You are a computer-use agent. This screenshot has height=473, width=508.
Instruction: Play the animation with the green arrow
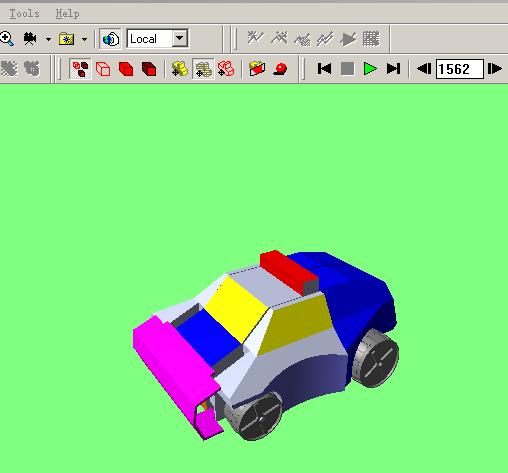click(370, 69)
